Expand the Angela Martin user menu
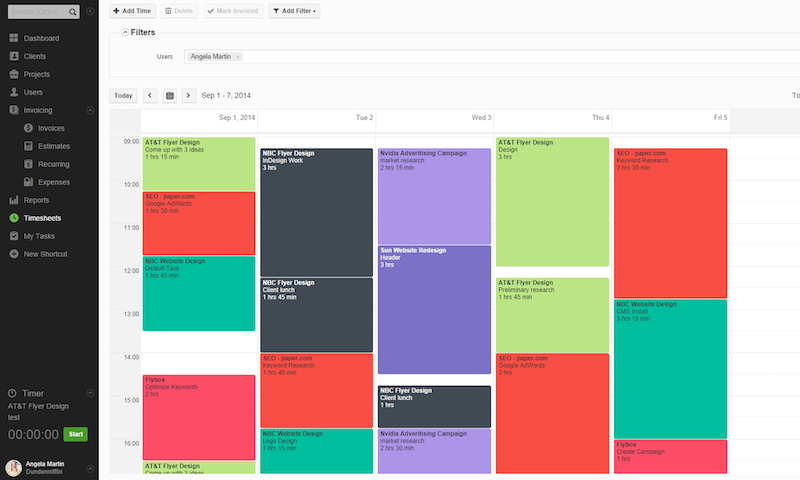Viewport: 800px width, 480px height. 90,468
